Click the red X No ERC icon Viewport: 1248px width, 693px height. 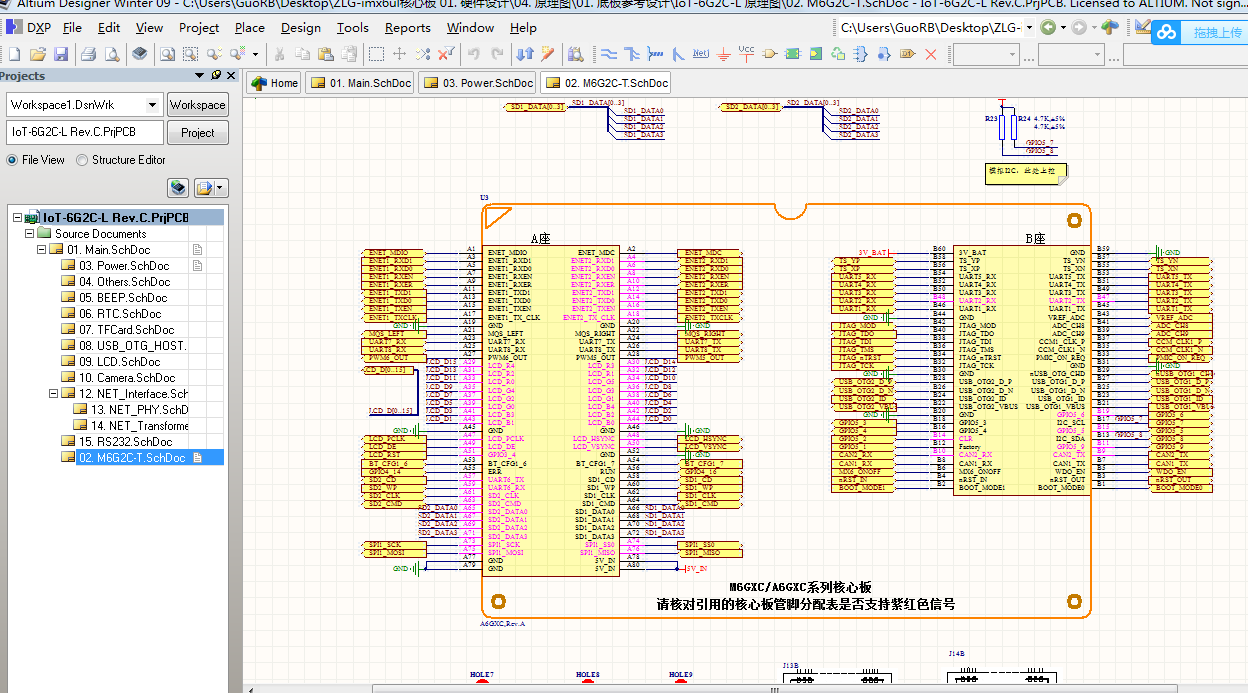click(930, 53)
